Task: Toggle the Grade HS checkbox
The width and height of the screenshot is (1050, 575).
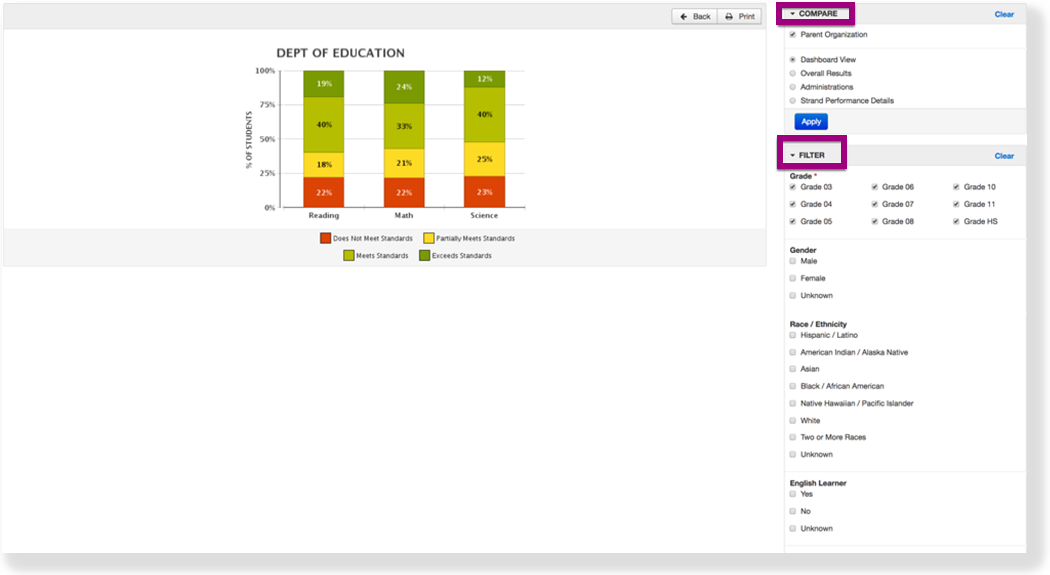Action: point(956,221)
